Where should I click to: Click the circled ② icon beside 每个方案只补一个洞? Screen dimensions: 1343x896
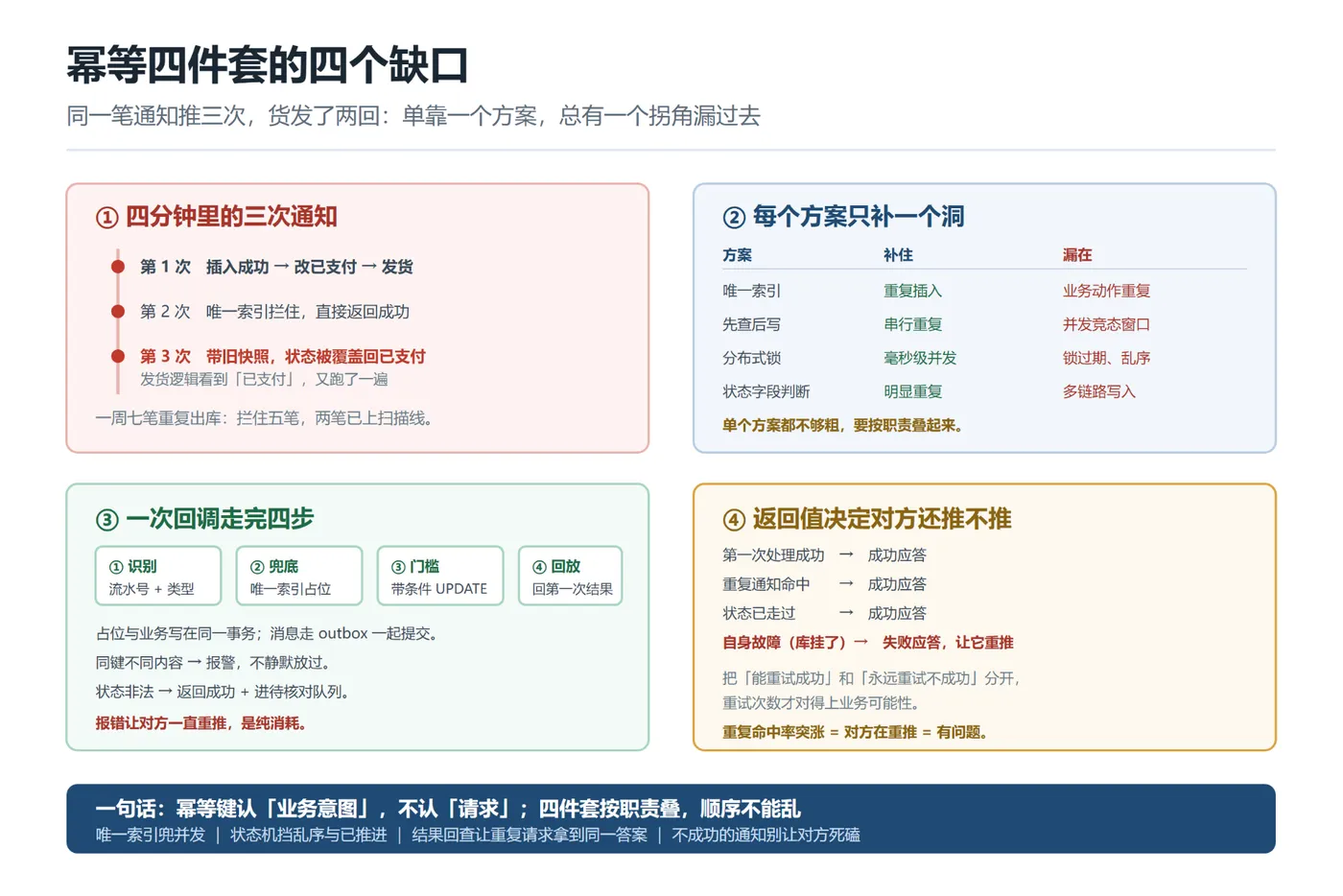point(734,218)
